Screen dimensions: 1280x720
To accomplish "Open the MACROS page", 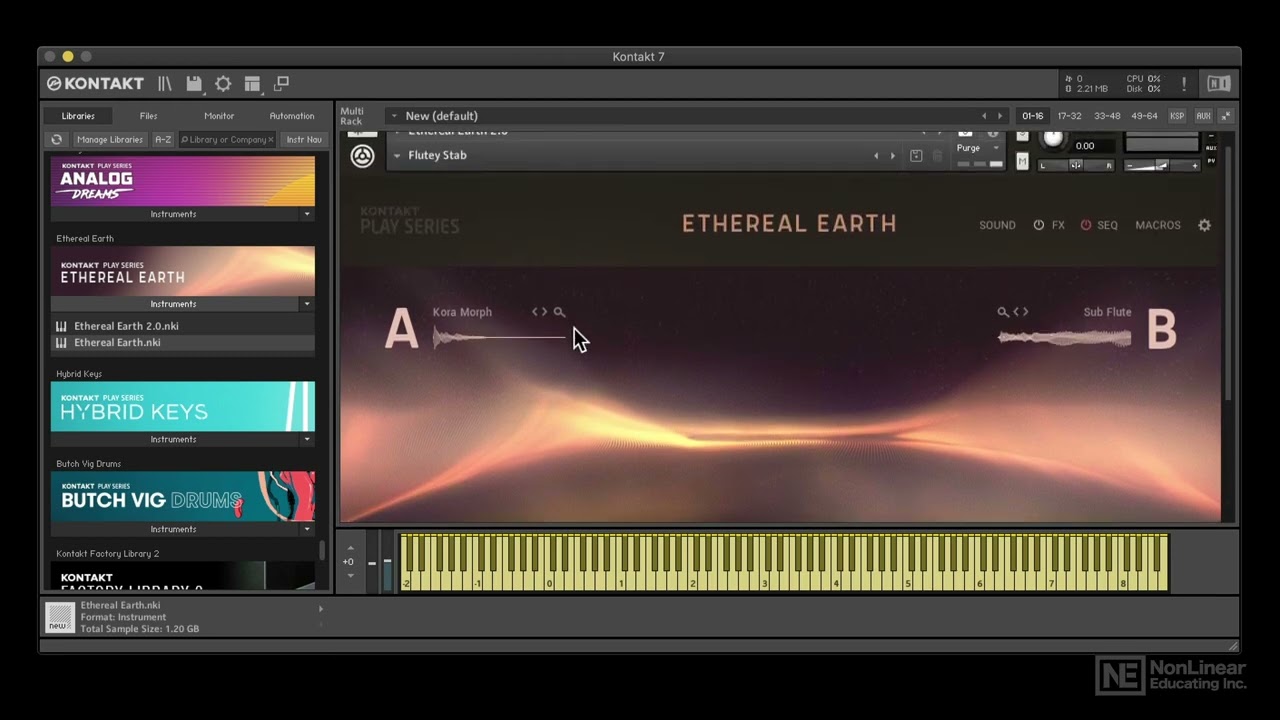I will [x=1158, y=225].
